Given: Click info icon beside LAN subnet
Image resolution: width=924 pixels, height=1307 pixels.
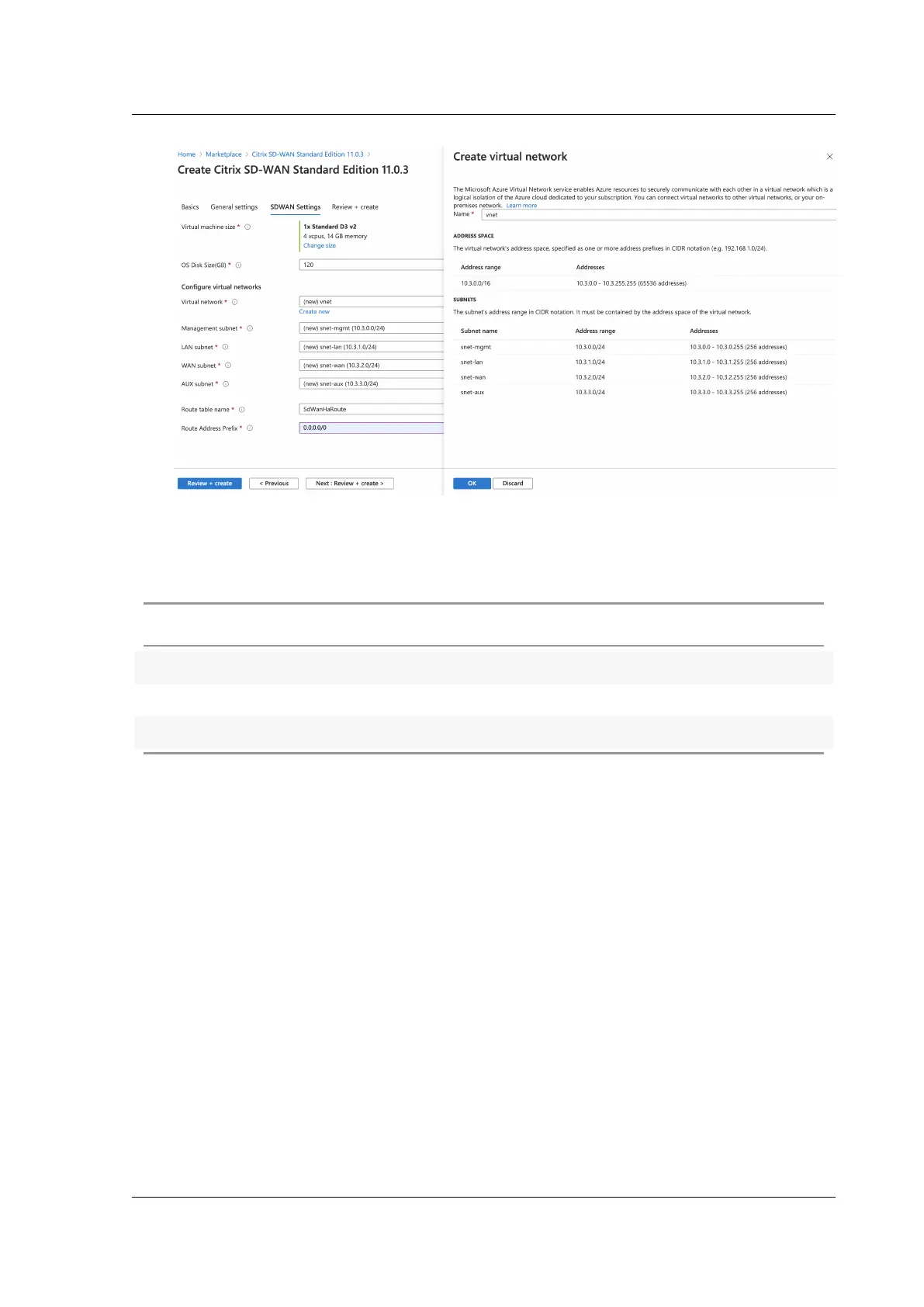Looking at the screenshot, I should (x=225, y=347).
